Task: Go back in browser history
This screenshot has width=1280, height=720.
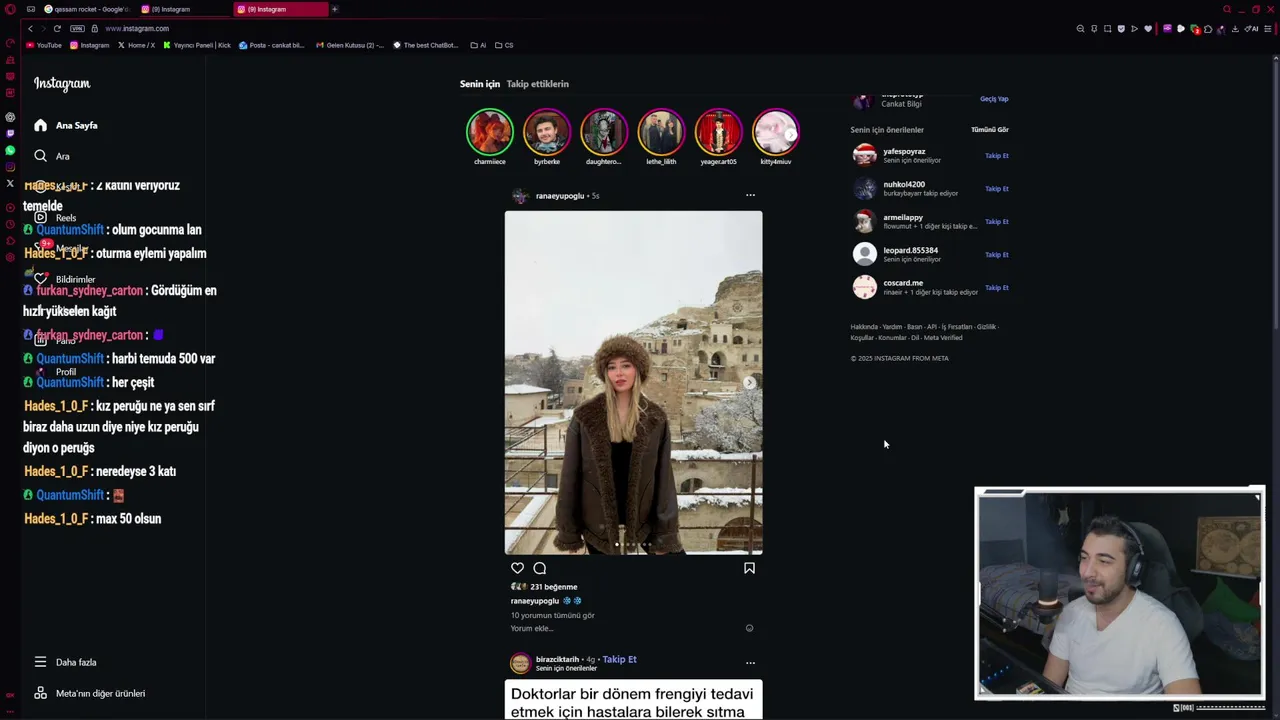Action: [30, 28]
